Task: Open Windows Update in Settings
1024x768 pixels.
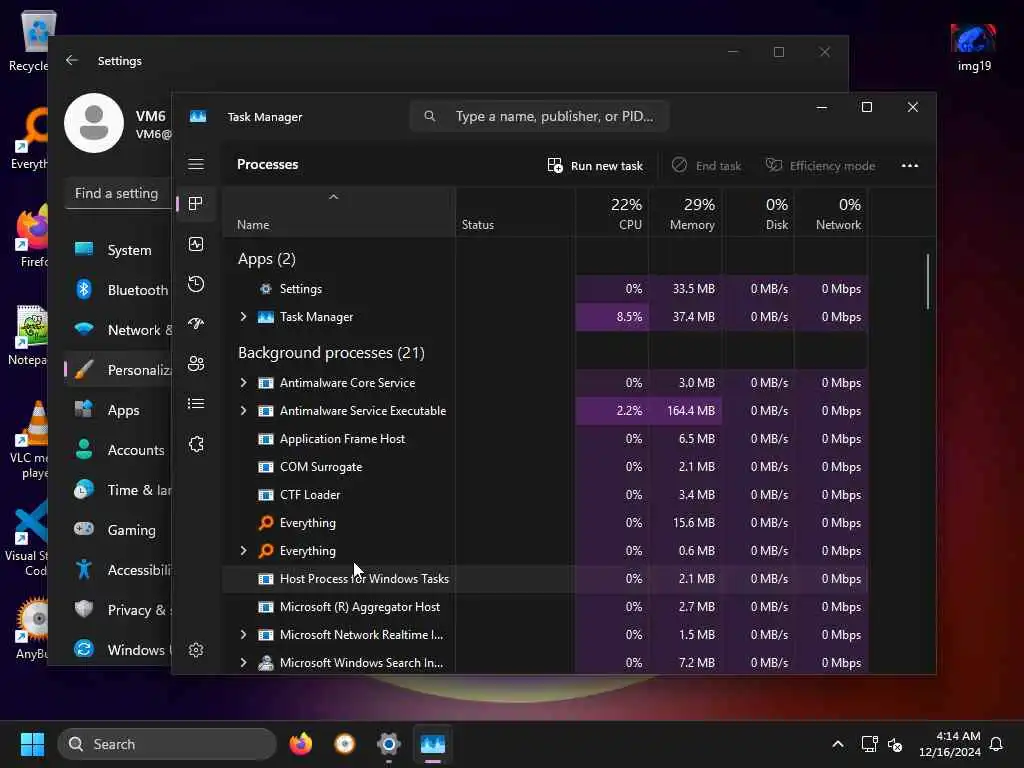Action: [118, 650]
